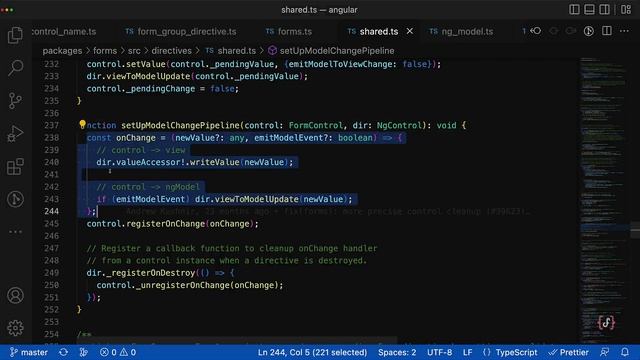Split the editor right

click(x=607, y=31)
